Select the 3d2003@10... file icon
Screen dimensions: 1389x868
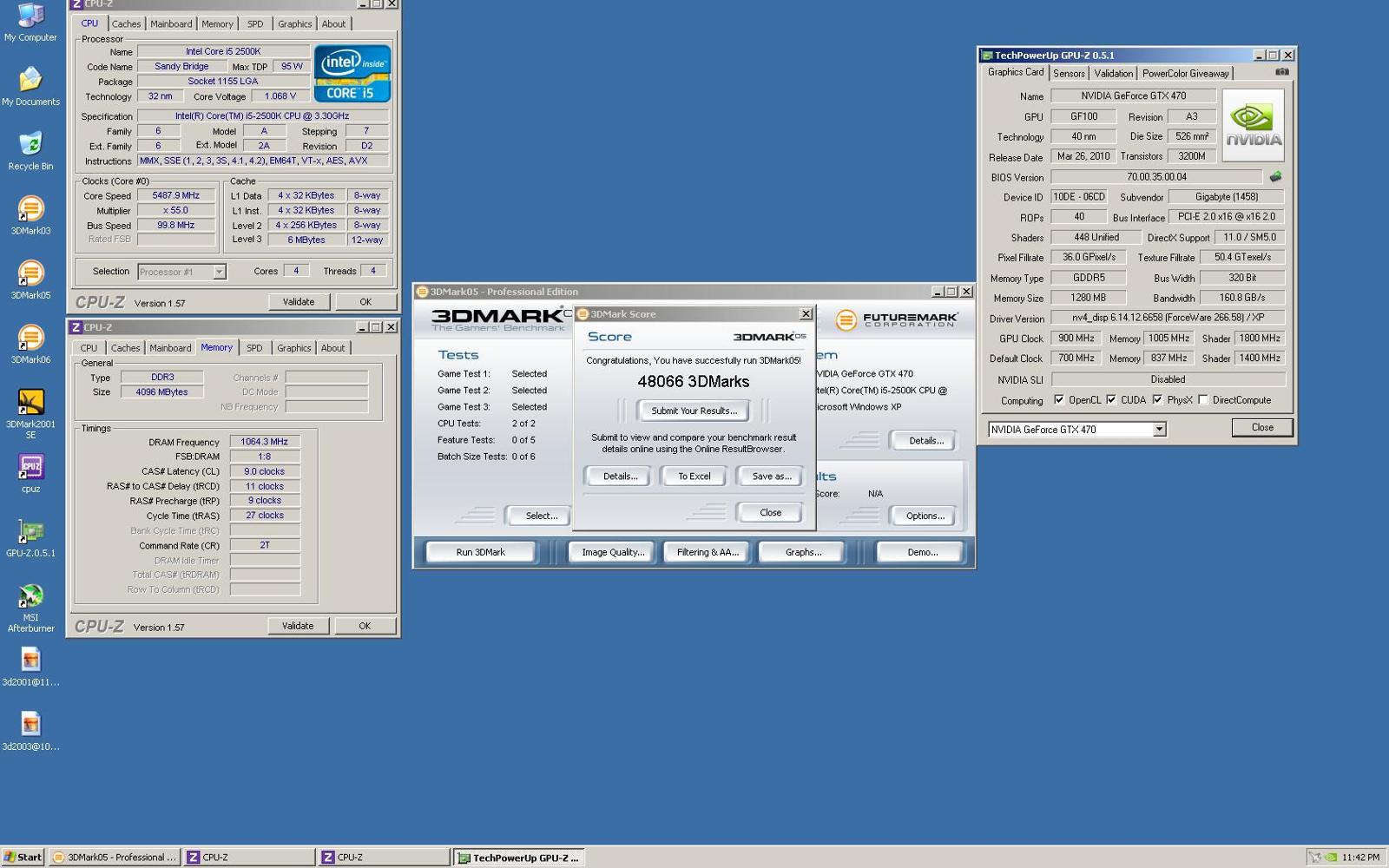[x=30, y=731]
